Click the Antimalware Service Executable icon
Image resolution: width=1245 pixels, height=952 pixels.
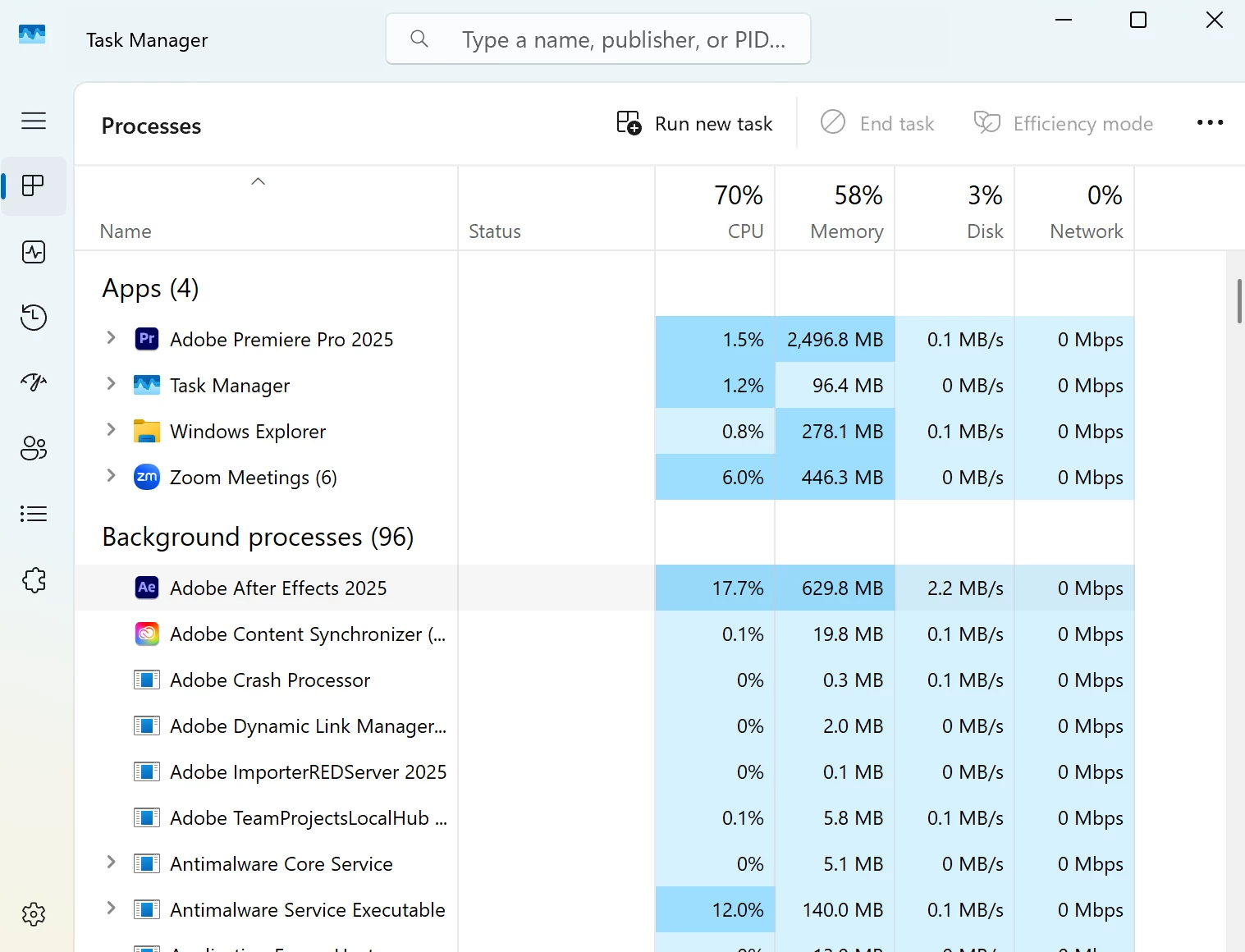[x=147, y=909]
